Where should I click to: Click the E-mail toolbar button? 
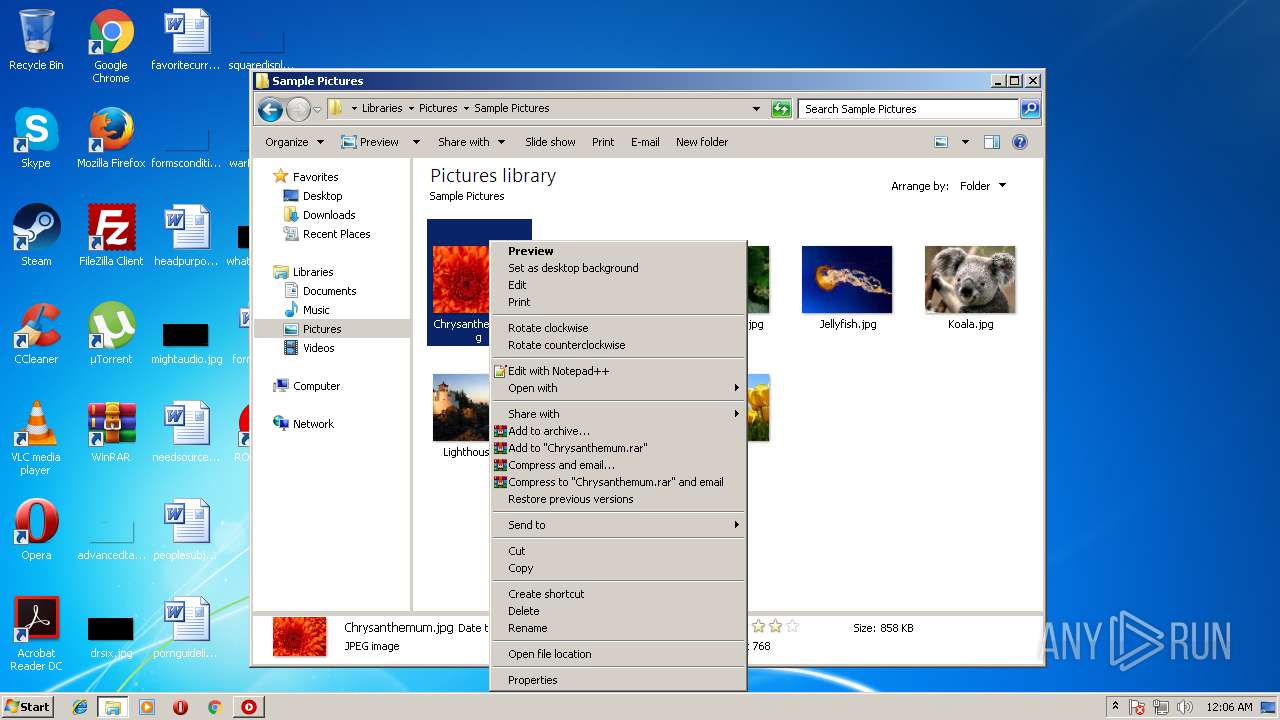pos(645,142)
